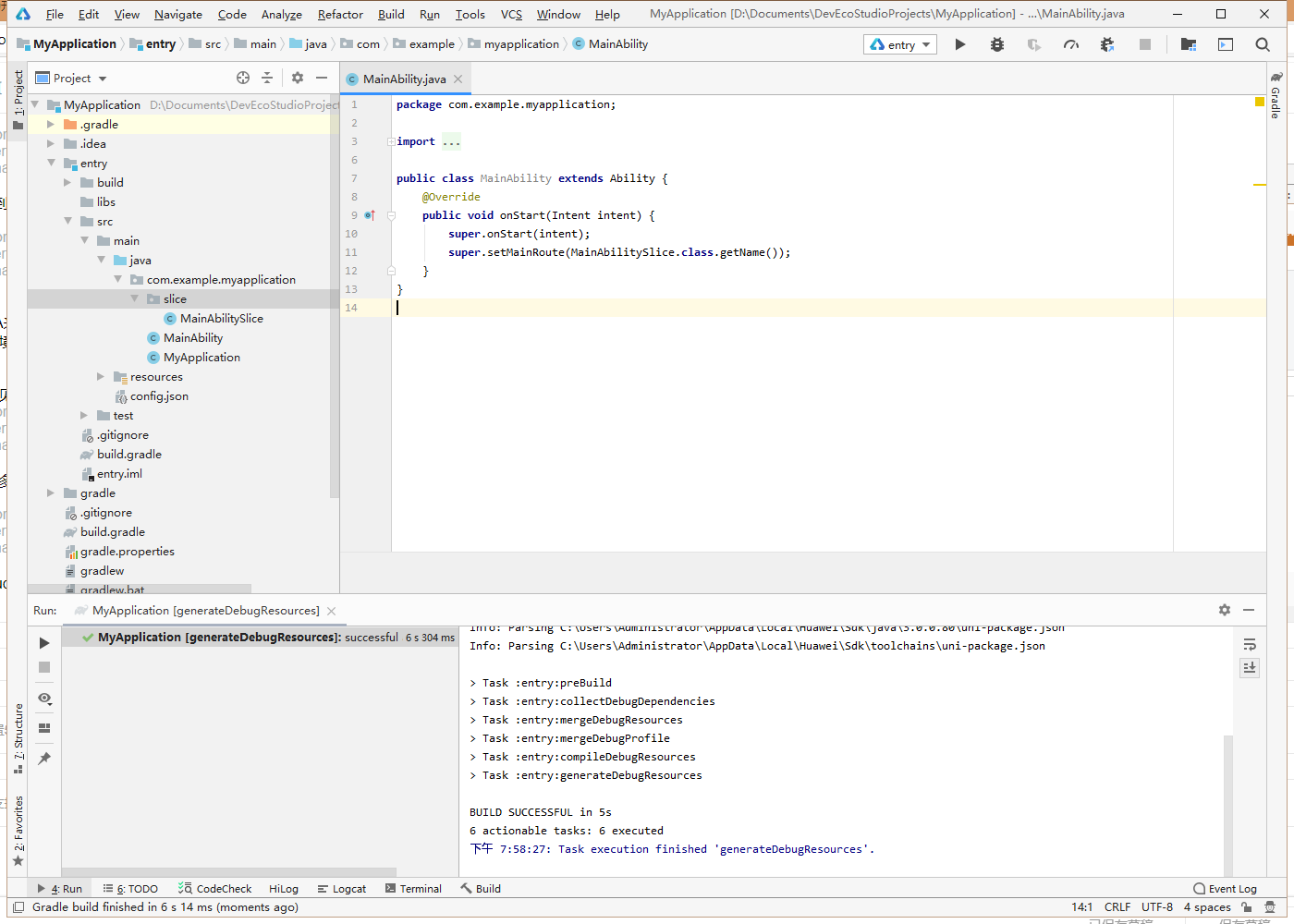Open the CodeCheck tool window
The image size is (1294, 924).
pyautogui.click(x=214, y=889)
